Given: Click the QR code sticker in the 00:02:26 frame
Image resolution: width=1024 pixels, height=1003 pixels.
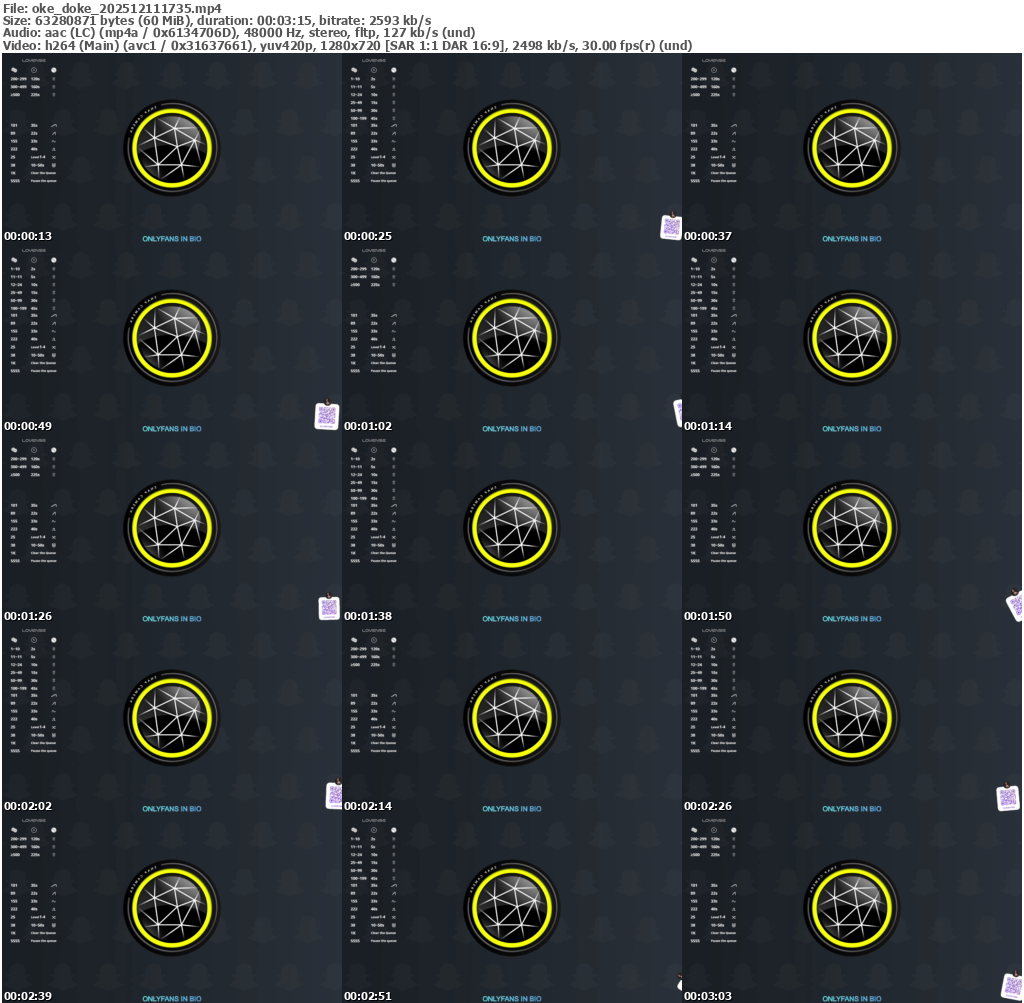Looking at the screenshot, I should [x=1008, y=797].
